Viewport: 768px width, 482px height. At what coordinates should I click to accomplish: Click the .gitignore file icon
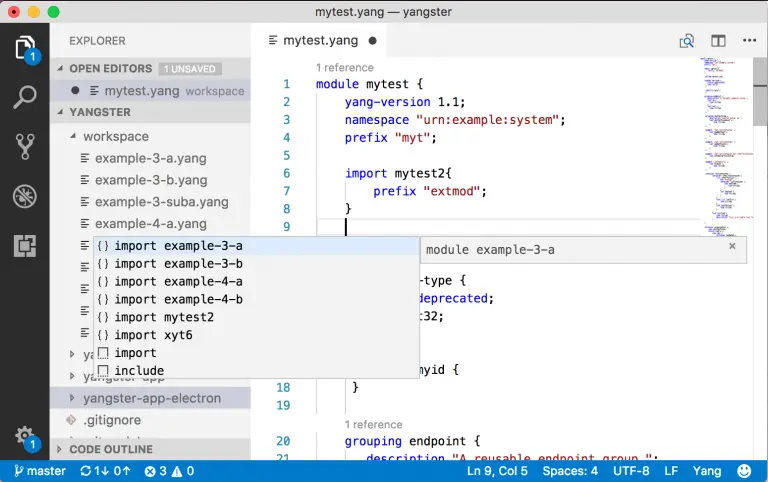pos(72,420)
